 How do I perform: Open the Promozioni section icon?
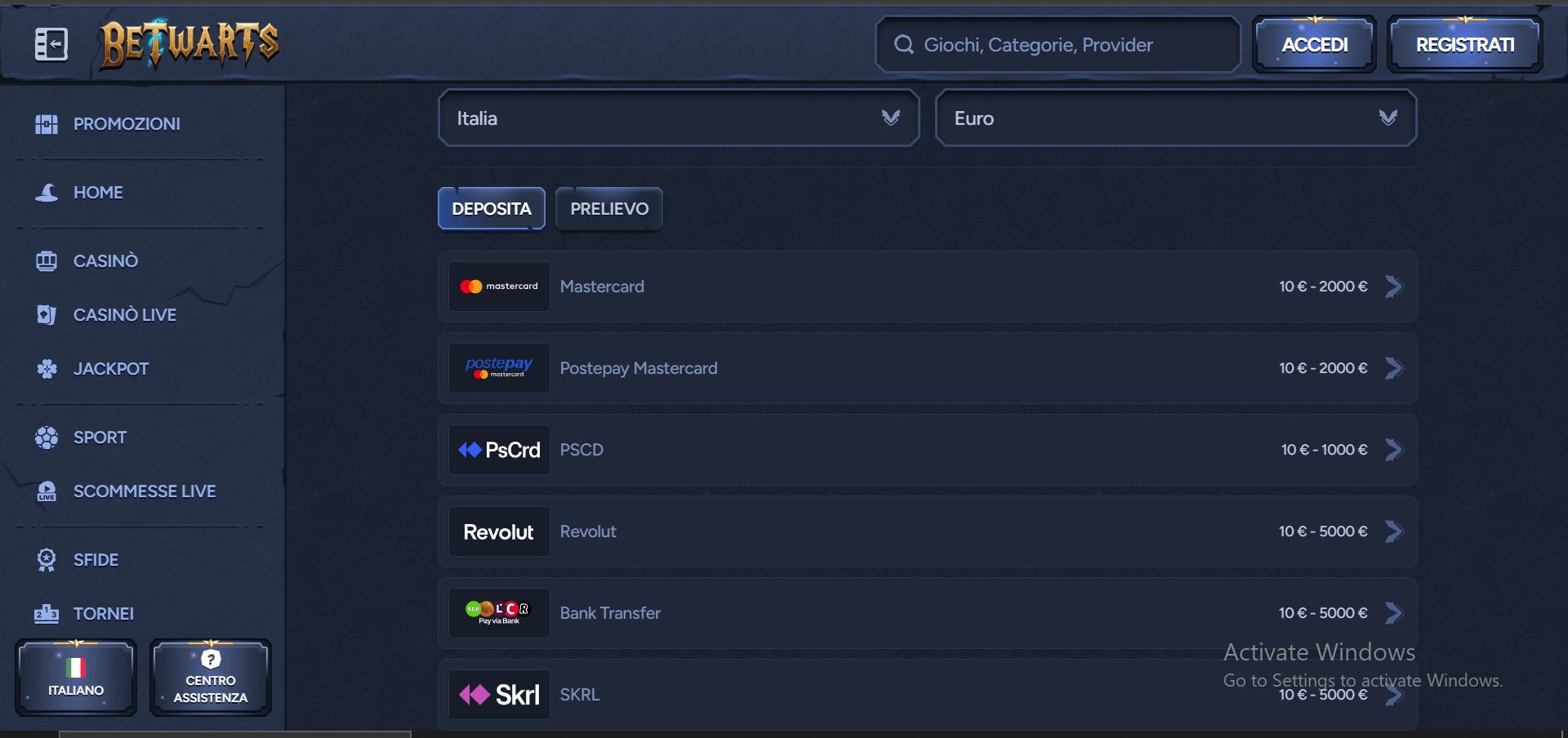[x=47, y=124]
